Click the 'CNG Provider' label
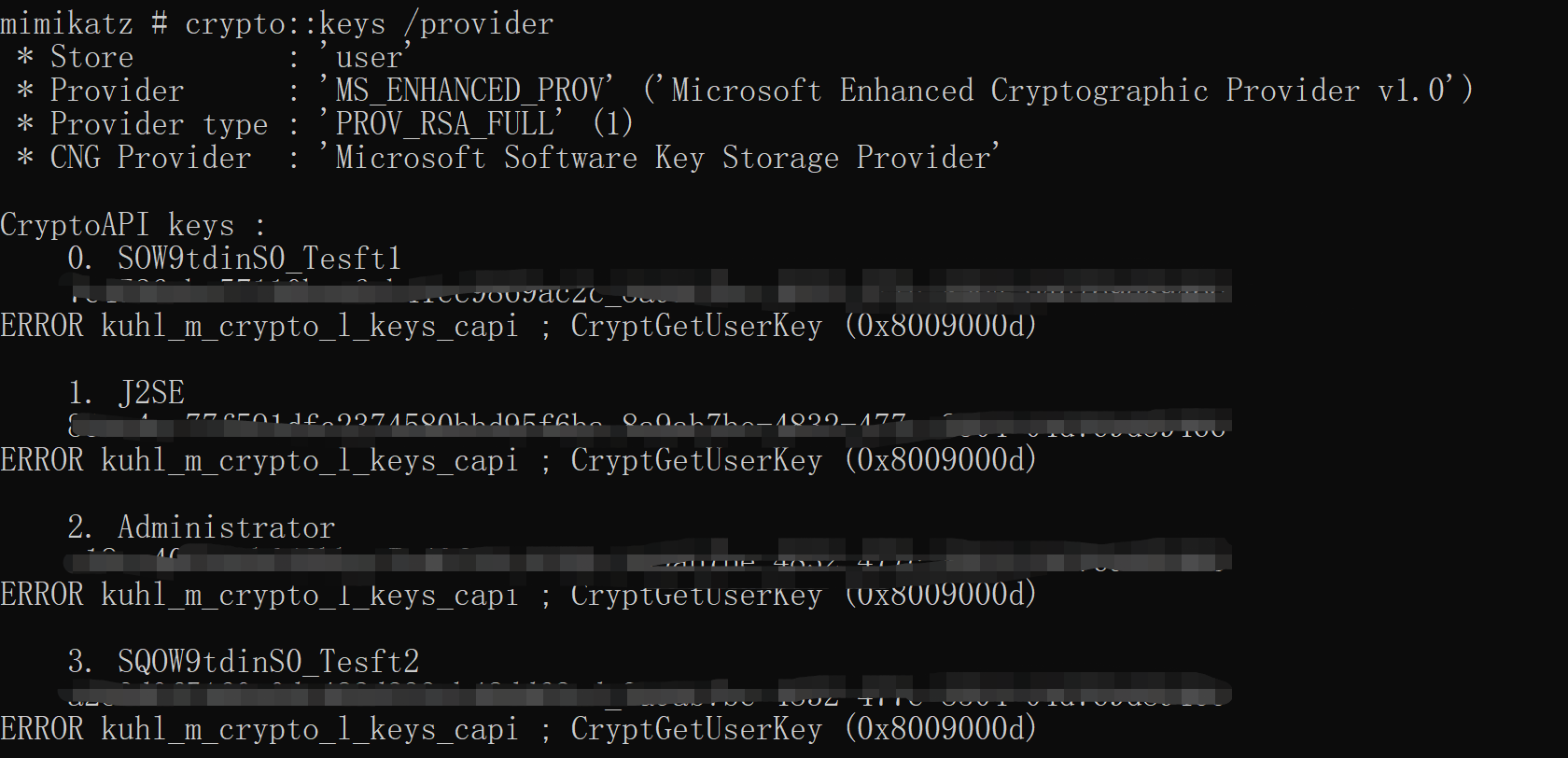The height and width of the screenshot is (758, 1568). (150, 158)
